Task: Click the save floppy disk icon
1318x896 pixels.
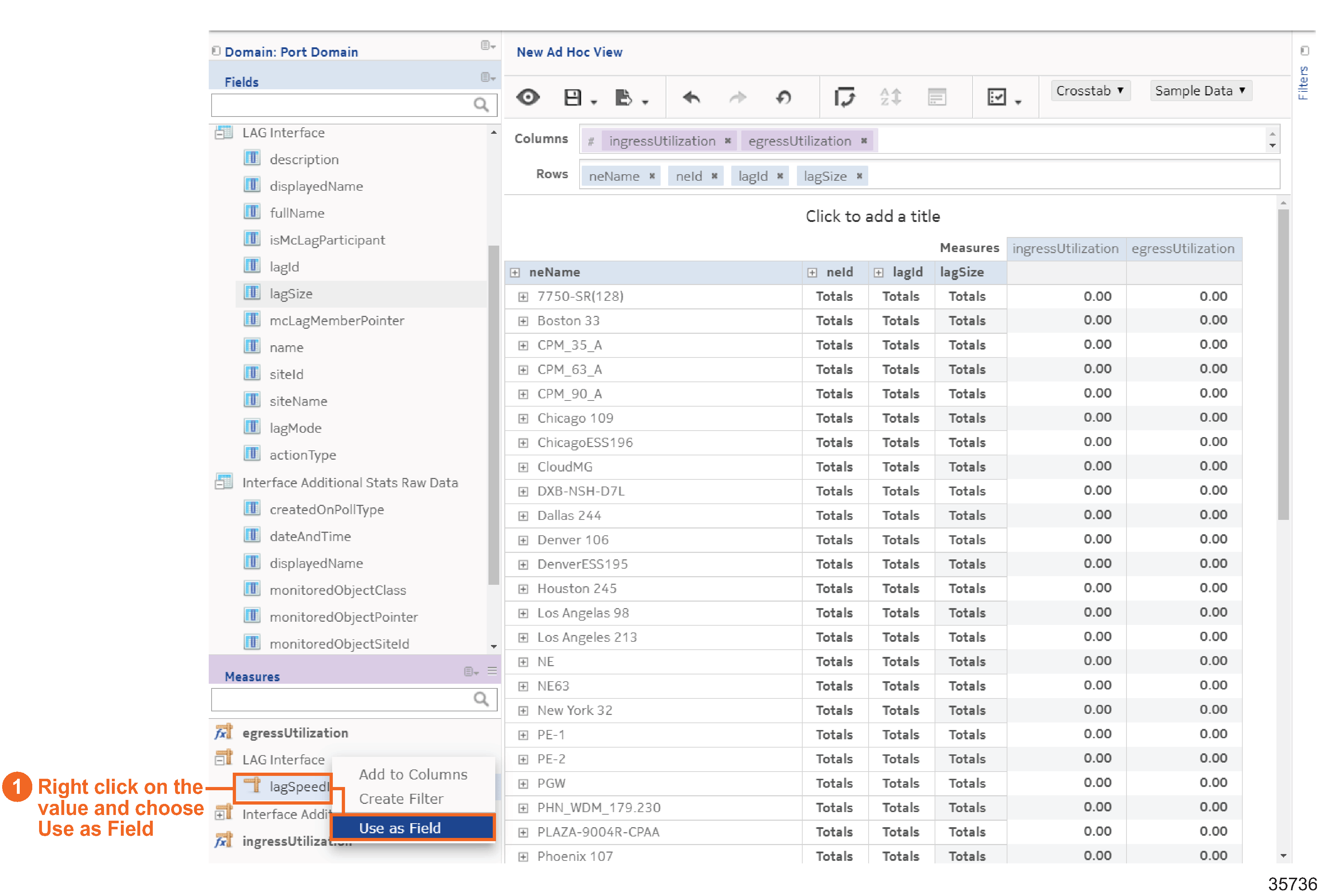Action: pyautogui.click(x=572, y=97)
